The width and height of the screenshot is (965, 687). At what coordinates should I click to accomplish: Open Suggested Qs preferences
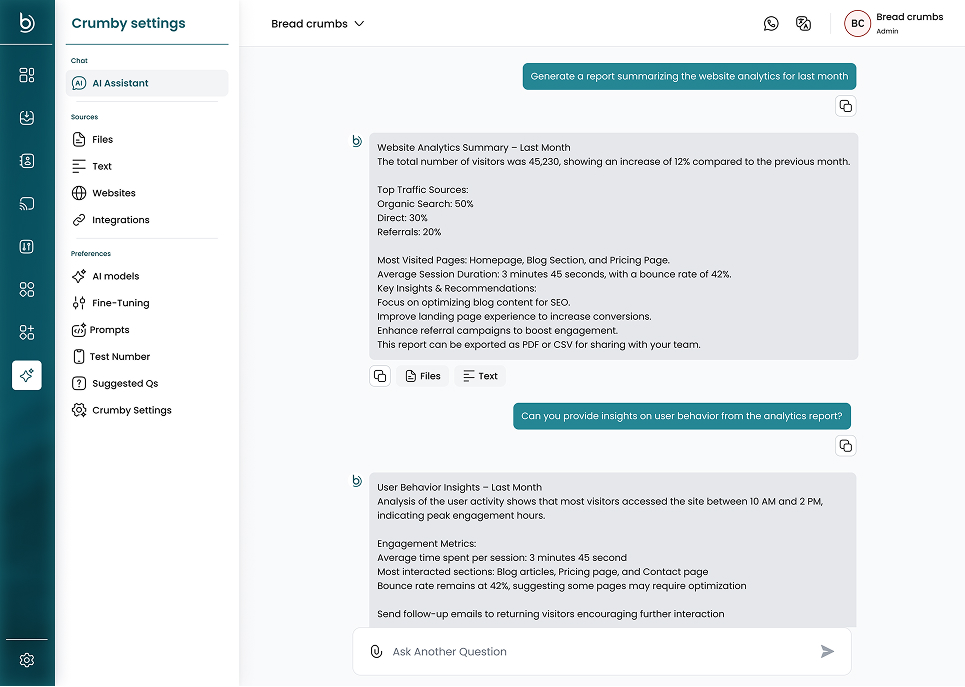[124, 383]
